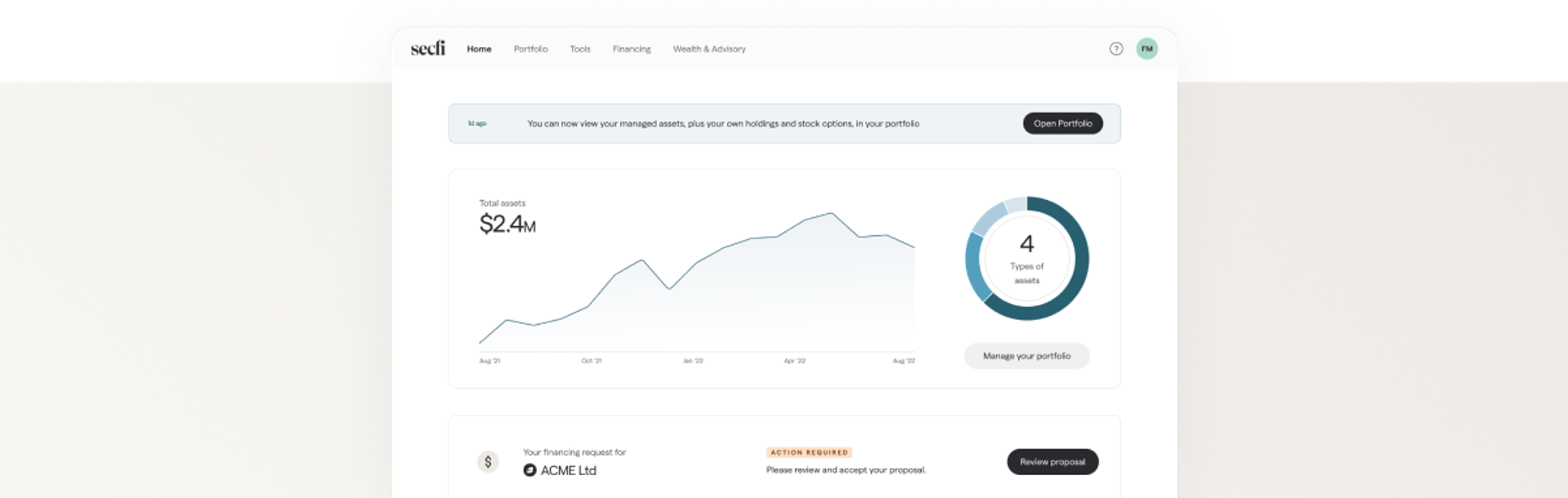The height and width of the screenshot is (498, 1568).
Task: Open the help question mark icon
Action: click(1116, 49)
